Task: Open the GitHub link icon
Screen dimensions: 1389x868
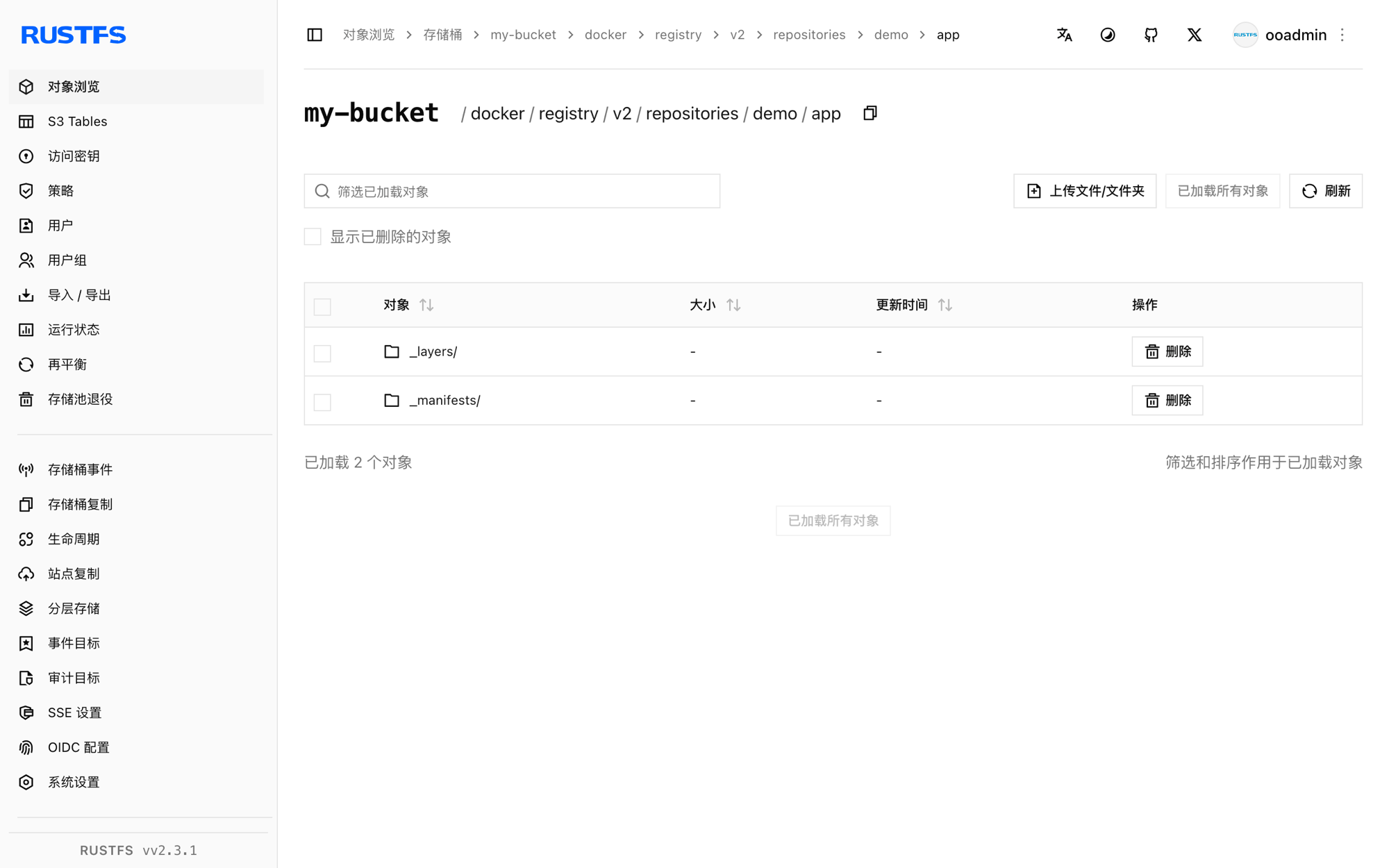Action: 1151,35
